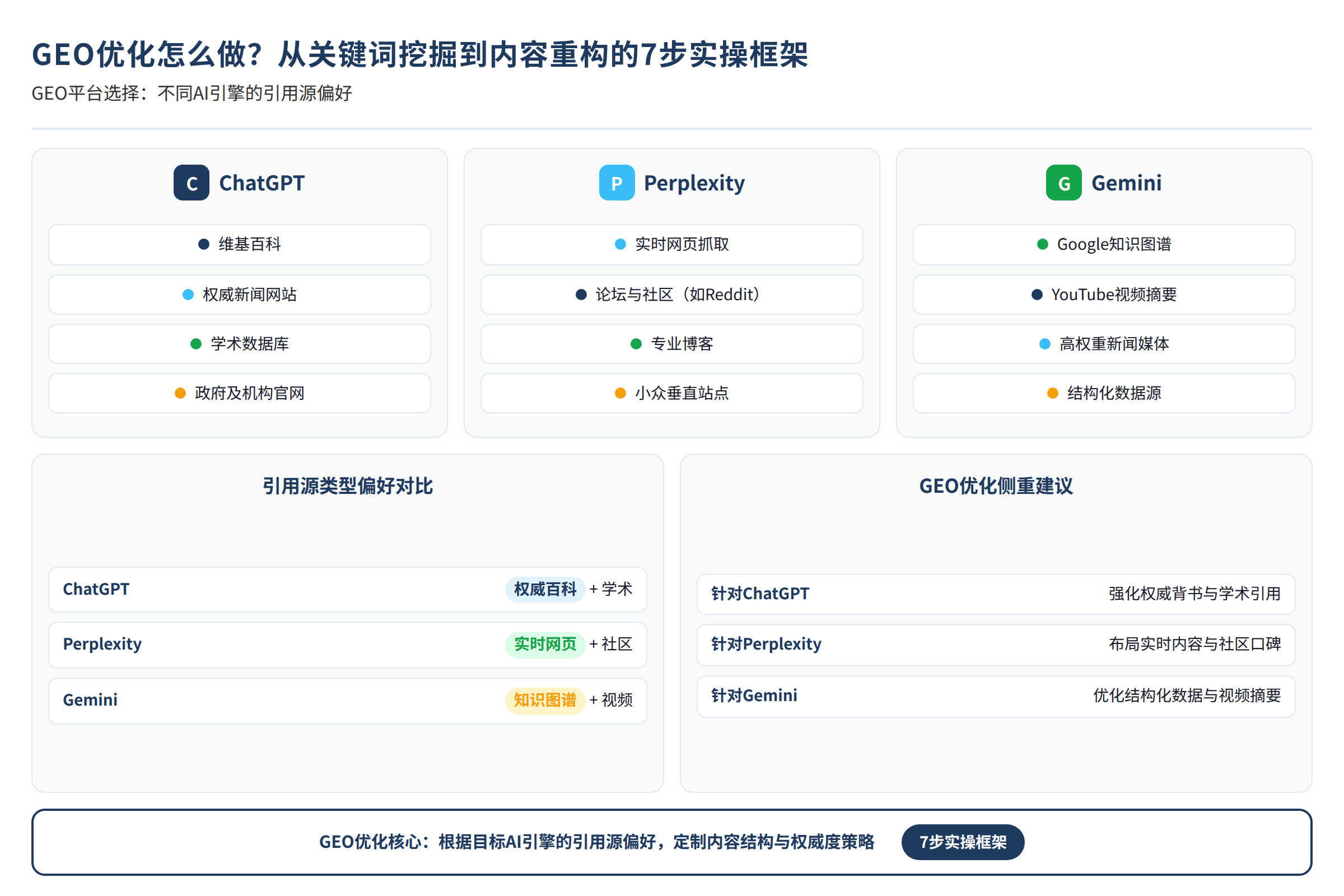This screenshot has width=1344, height=896.
Task: Click the GEO优化核心 footer statement
Action: click(596, 842)
